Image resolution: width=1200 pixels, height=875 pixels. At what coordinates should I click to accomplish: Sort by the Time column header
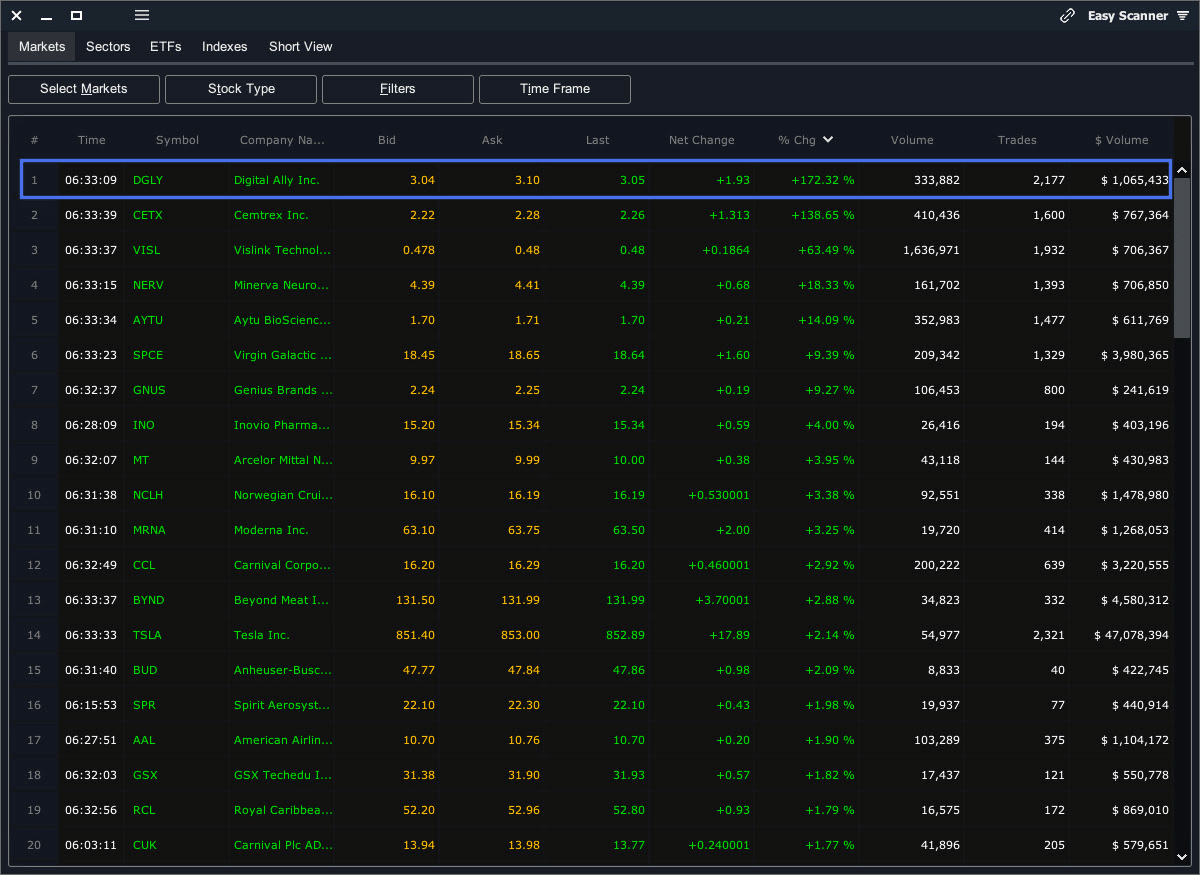pyautogui.click(x=91, y=140)
